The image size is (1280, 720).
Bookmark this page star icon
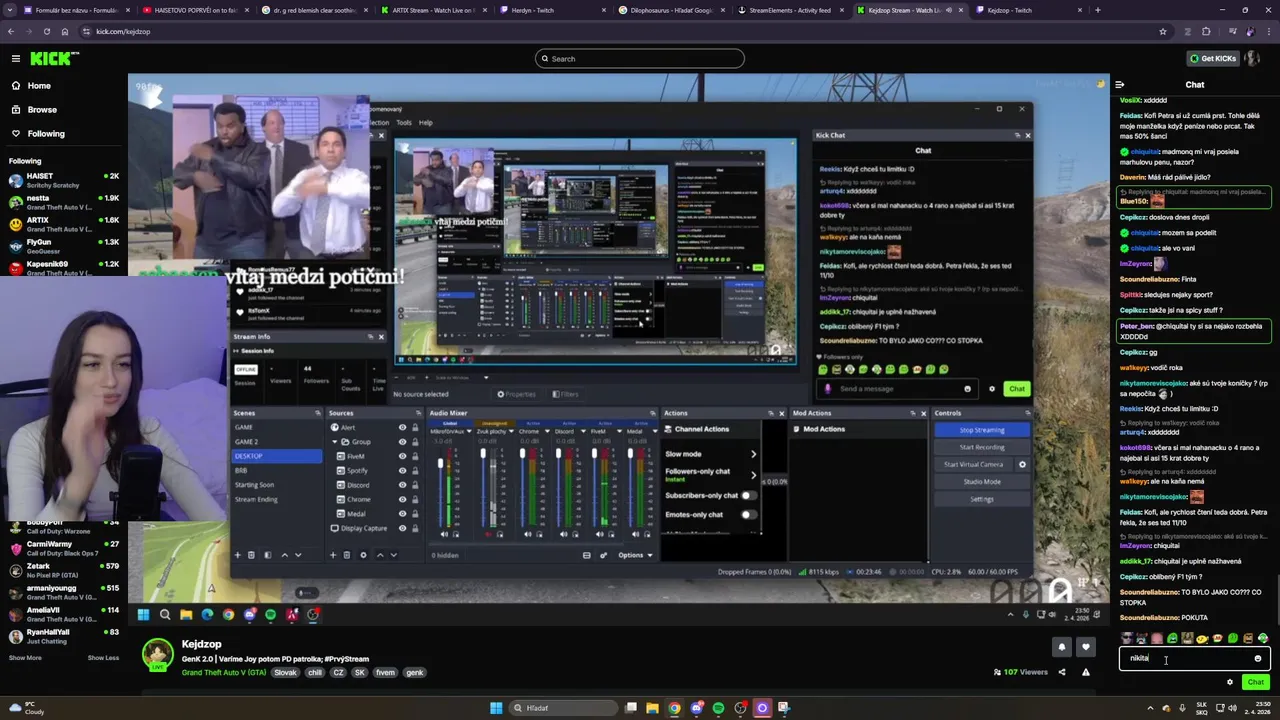tap(1162, 31)
